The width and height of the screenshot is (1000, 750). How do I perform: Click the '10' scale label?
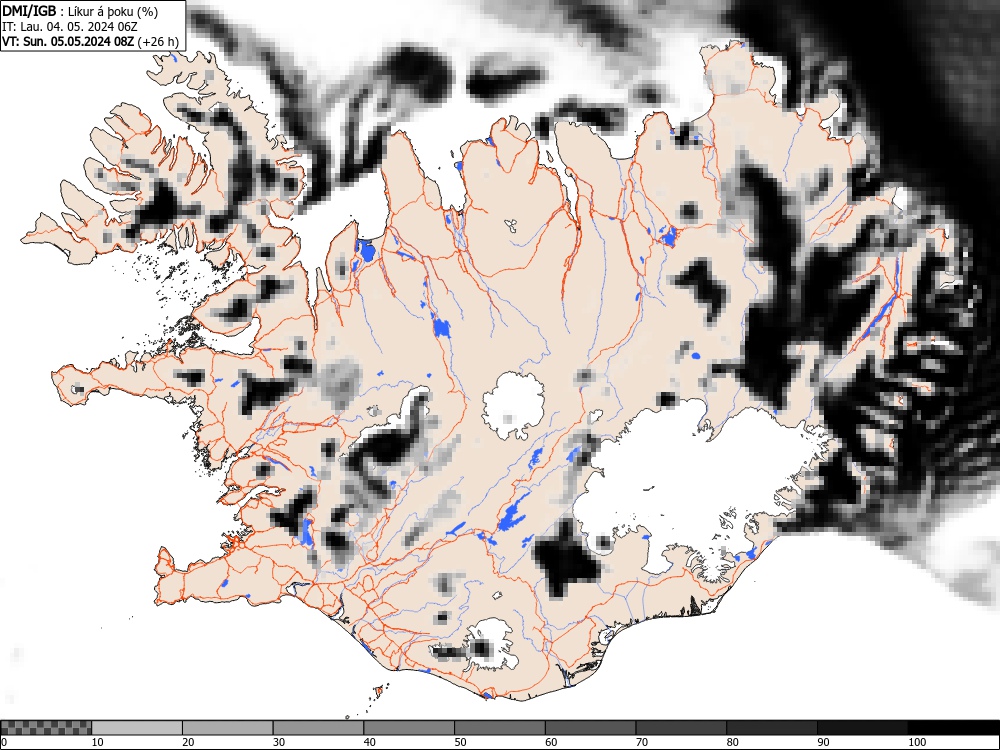tap(98, 742)
